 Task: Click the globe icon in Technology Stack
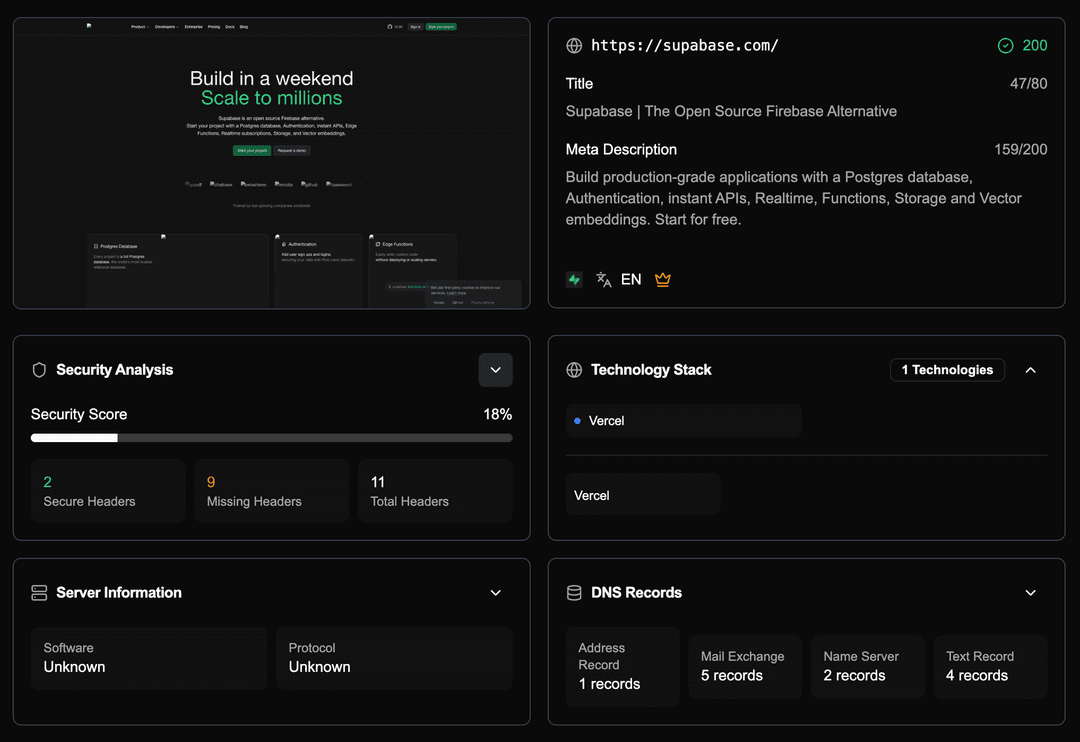(x=574, y=370)
